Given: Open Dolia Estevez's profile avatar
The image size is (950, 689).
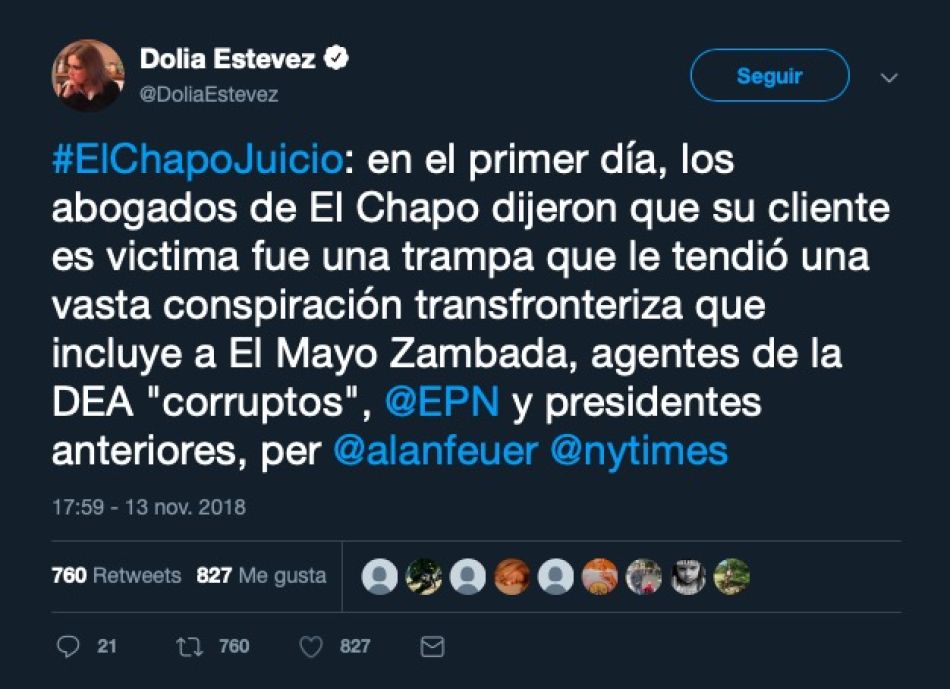Looking at the screenshot, I should click(x=88, y=75).
